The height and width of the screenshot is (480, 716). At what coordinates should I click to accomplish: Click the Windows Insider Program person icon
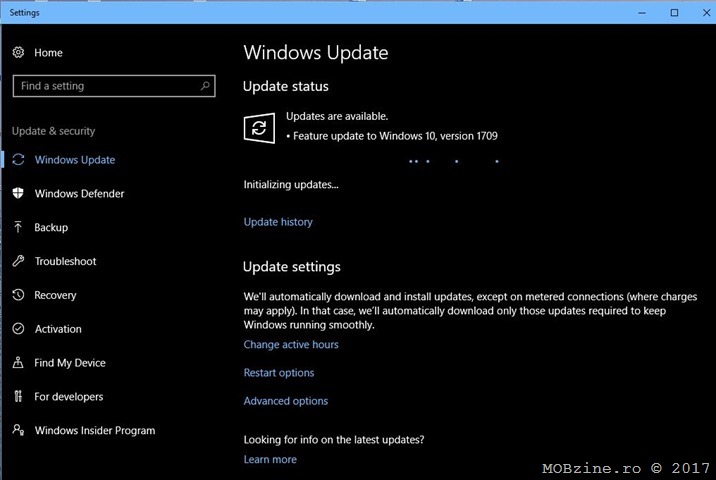click(x=18, y=430)
